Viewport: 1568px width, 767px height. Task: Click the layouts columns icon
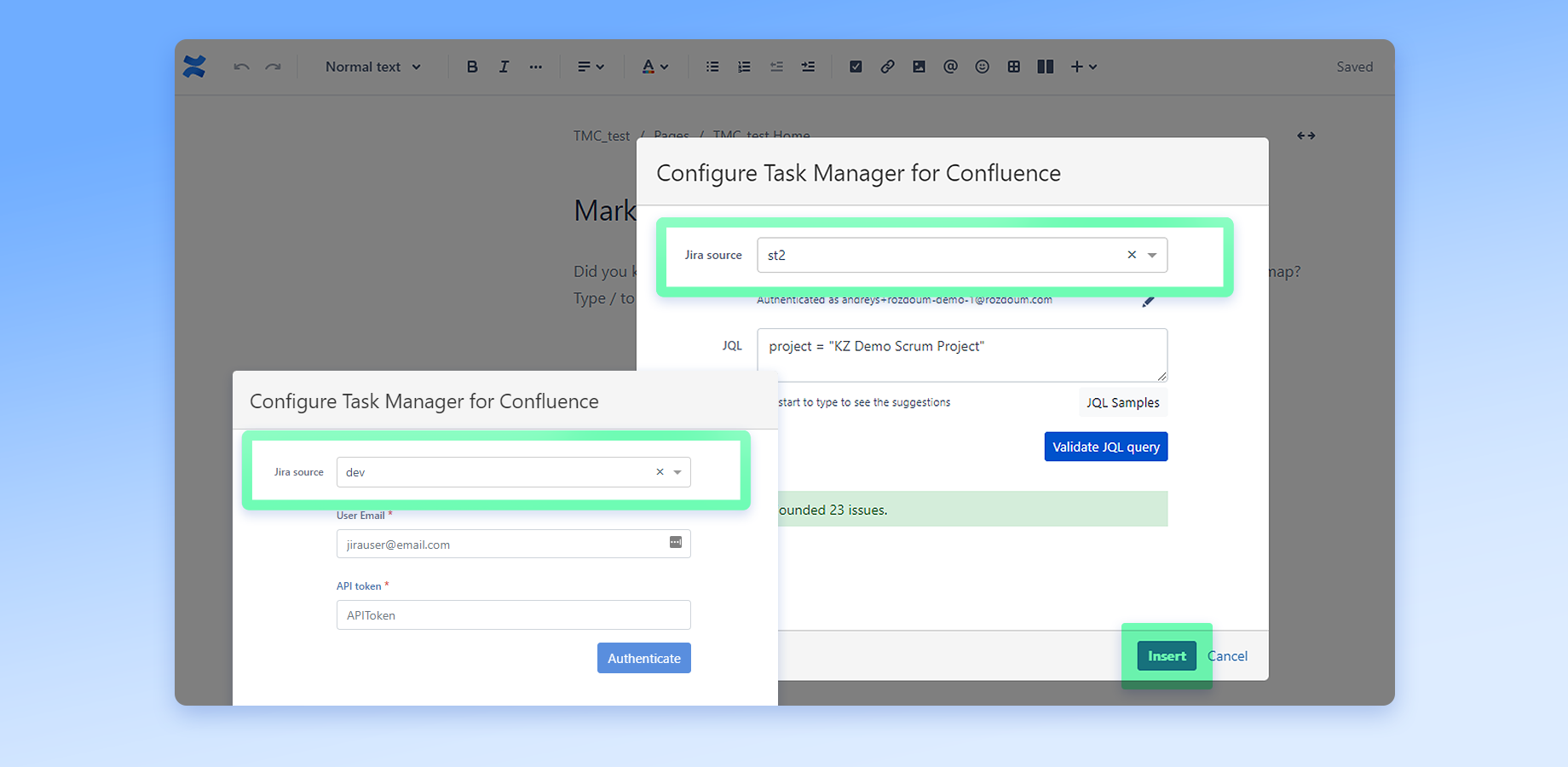click(1046, 66)
